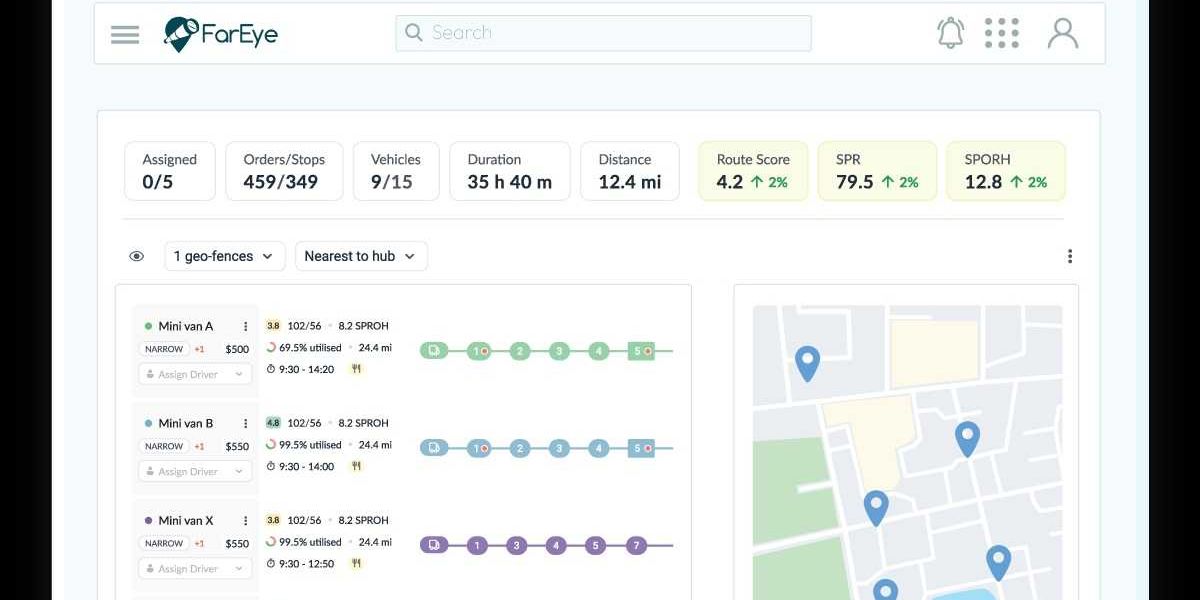
Task: Open user profile icon
Action: pos(1063,33)
